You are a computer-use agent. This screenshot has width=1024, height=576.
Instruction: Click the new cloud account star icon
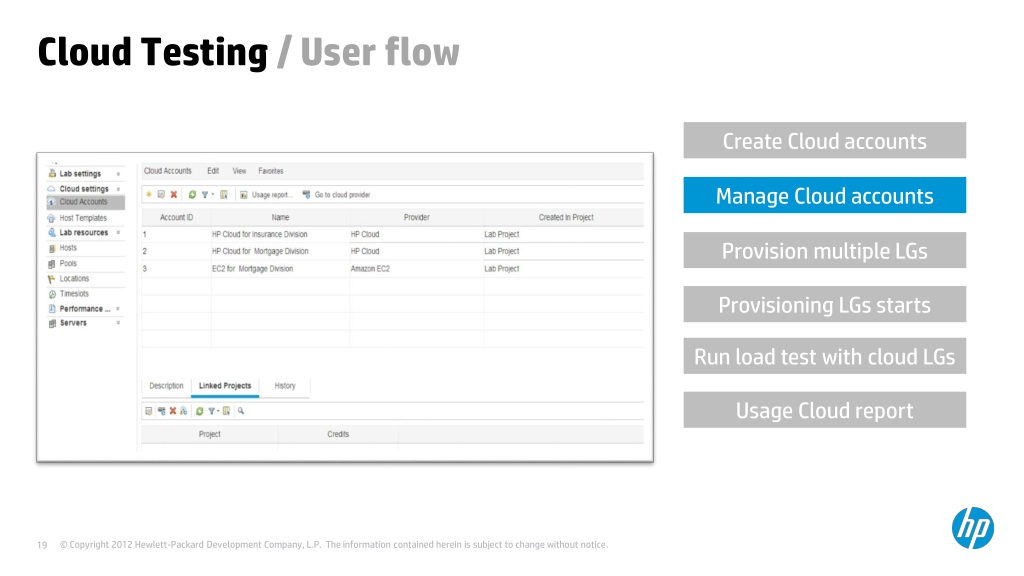(x=149, y=195)
